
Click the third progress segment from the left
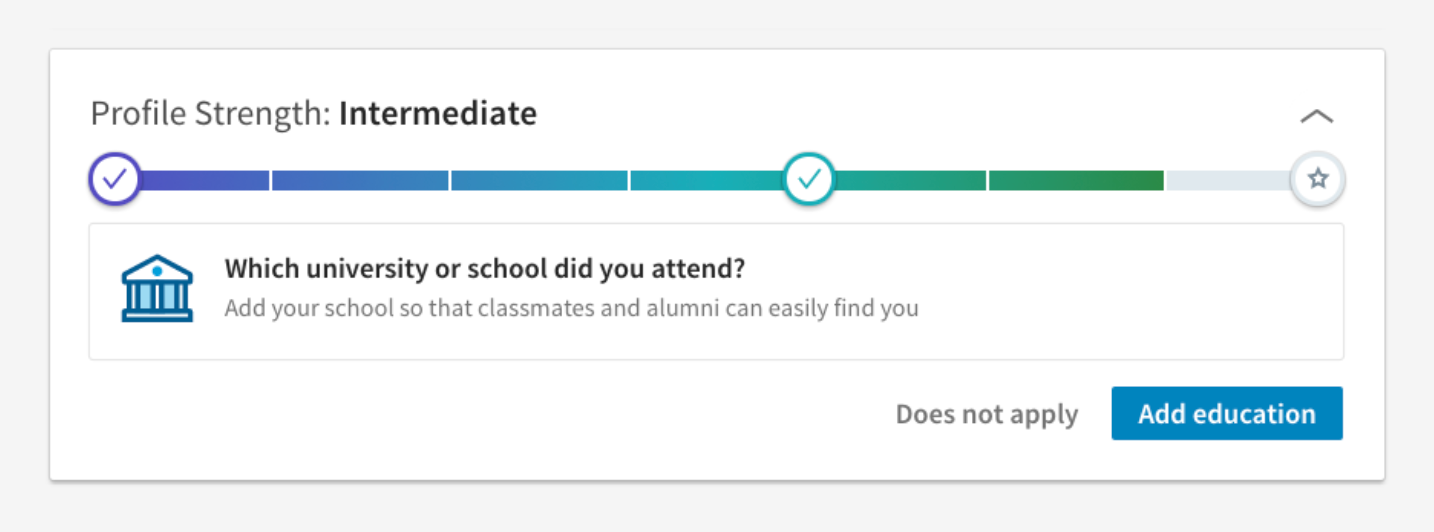point(539,181)
